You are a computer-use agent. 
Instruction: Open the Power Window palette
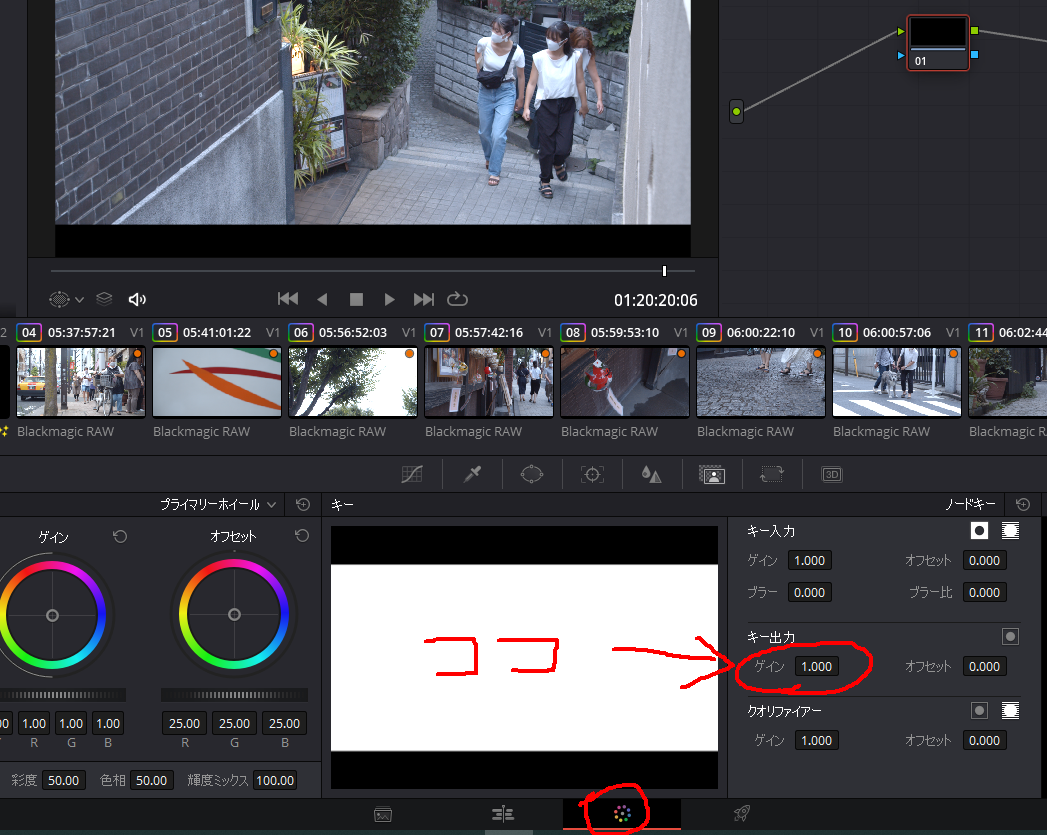[532, 475]
